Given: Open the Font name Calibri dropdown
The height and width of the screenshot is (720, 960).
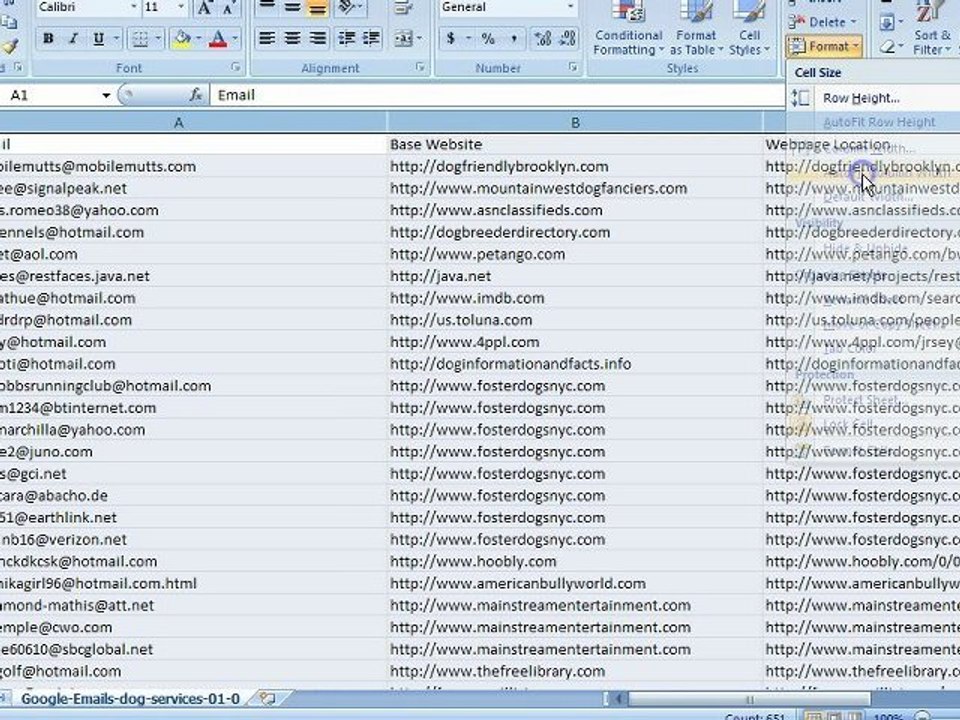Looking at the screenshot, I should coord(133,7).
